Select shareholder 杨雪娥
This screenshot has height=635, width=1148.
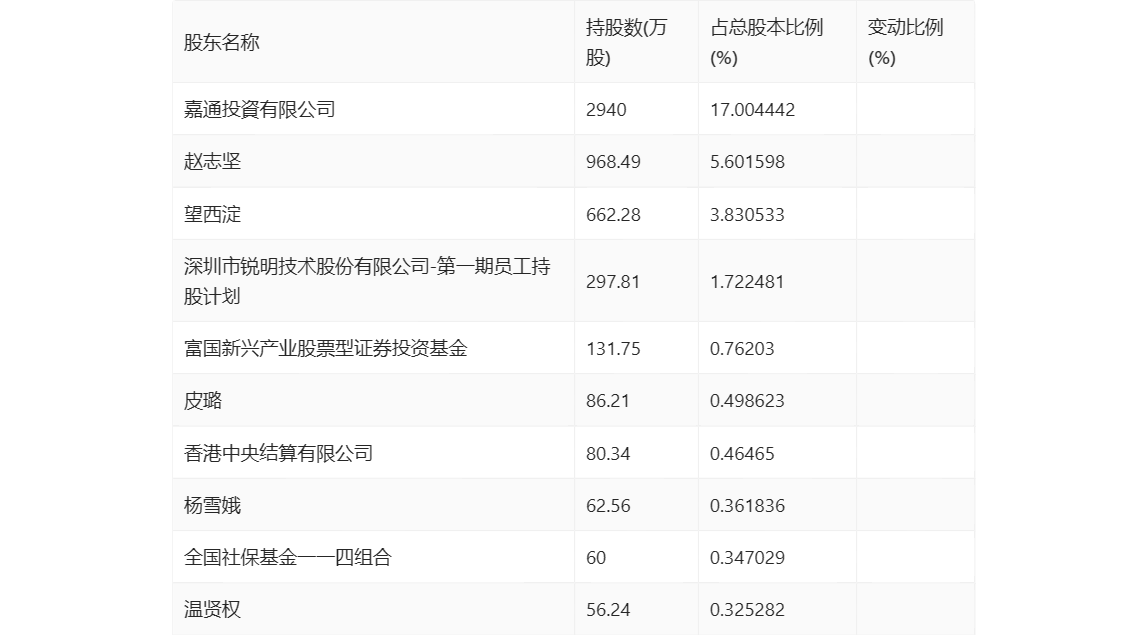(212, 505)
